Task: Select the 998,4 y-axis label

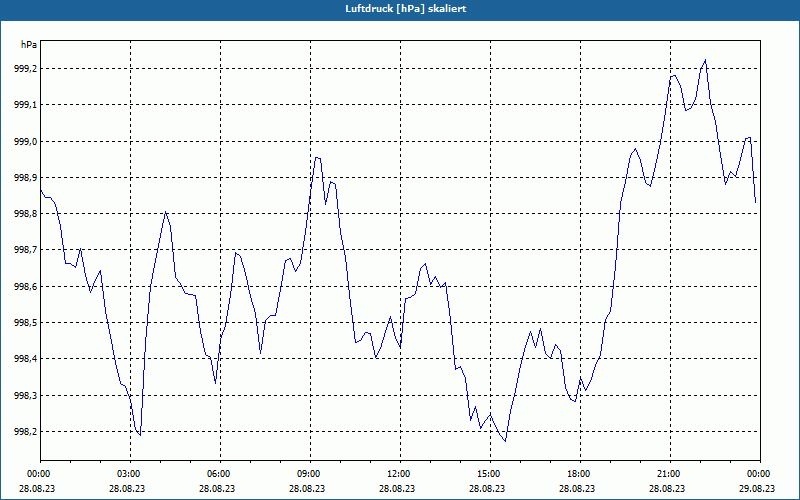Action: (x=26, y=359)
